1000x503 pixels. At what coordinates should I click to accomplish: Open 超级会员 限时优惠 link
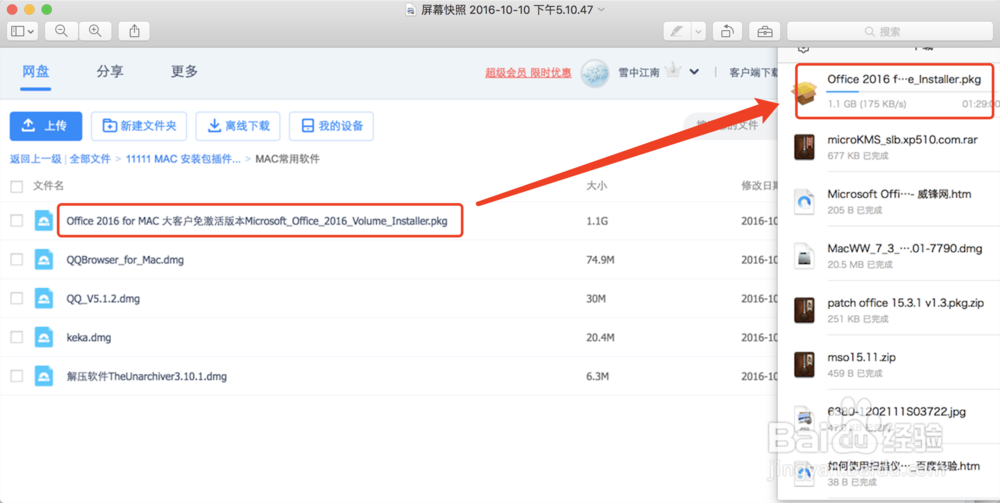[x=528, y=73]
